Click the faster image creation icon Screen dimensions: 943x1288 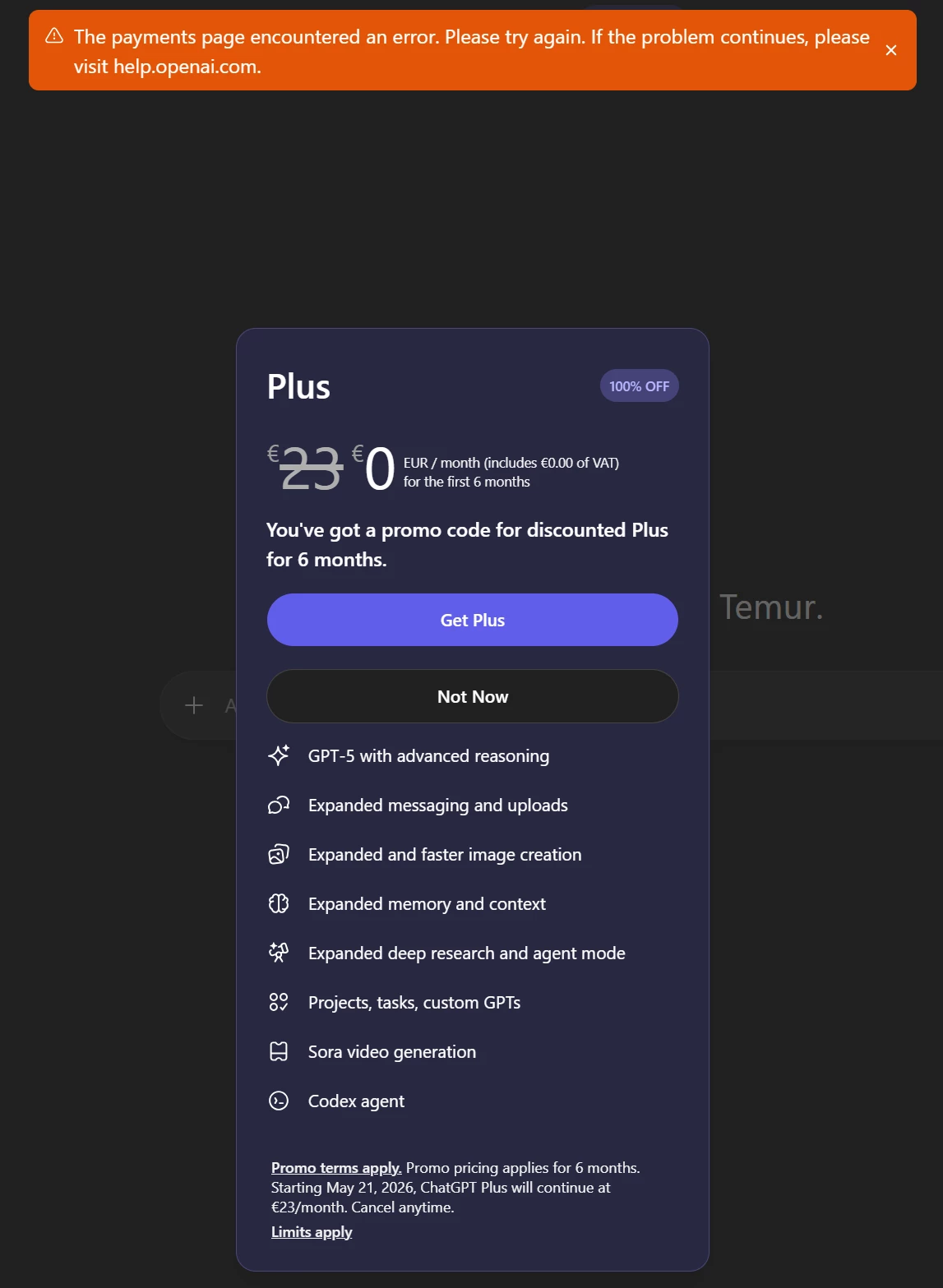279,854
